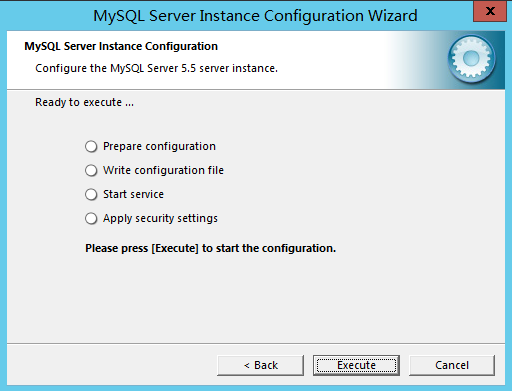The image size is (512, 391).
Task: Close the Configuration Wizard window
Action: (x=490, y=11)
